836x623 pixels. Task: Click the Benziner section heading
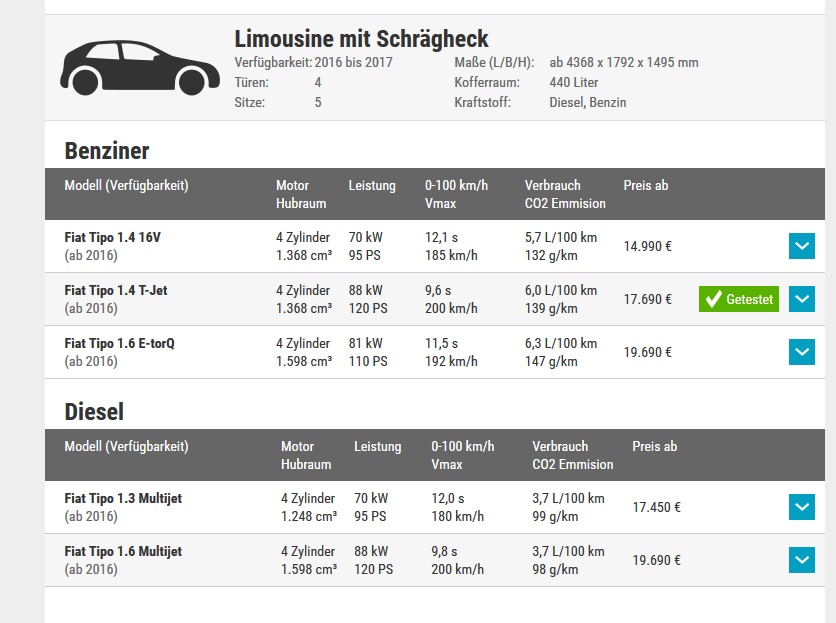107,151
